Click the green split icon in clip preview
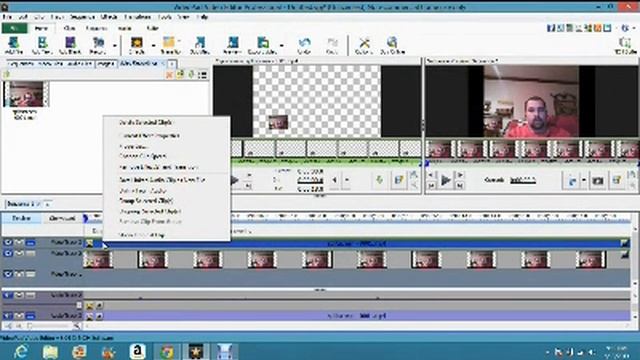Viewport: 640px width, 360px height. [379, 180]
